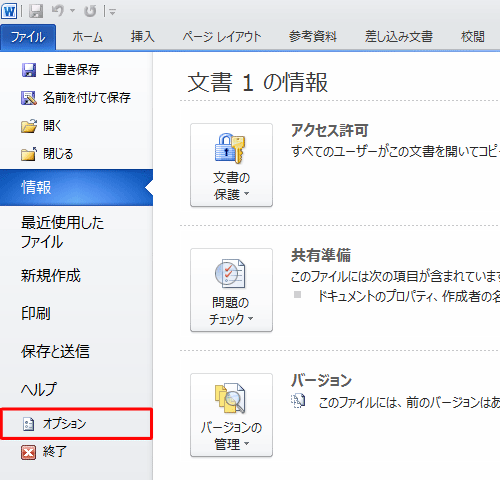500x480 pixels.
Task: Click the オプション settings icon
Action: [28, 424]
